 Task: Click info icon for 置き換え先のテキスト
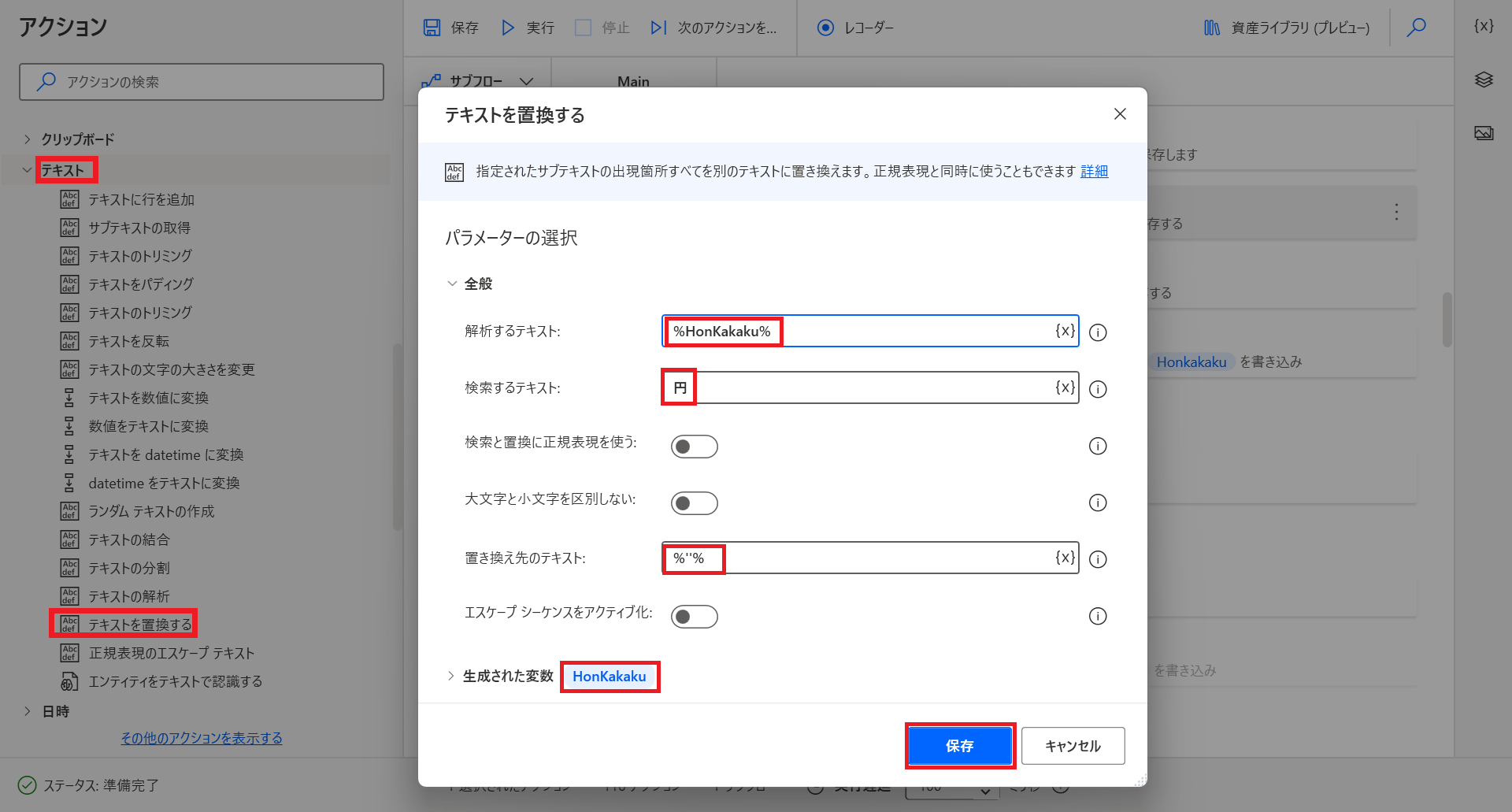coord(1098,559)
